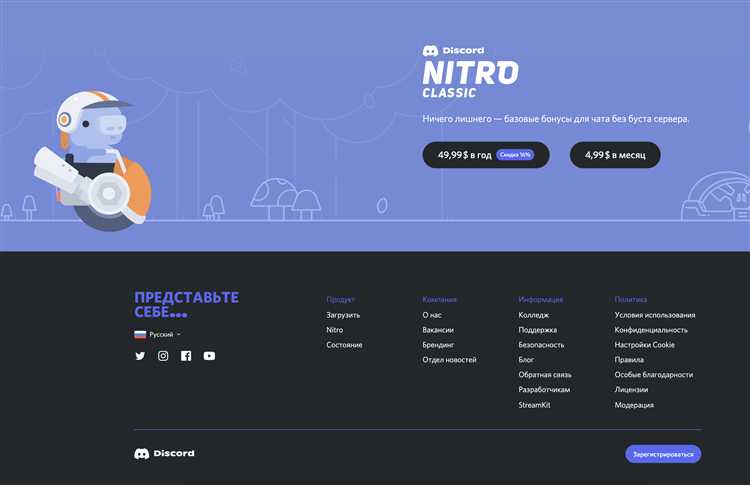Open the Состояние link

point(344,344)
